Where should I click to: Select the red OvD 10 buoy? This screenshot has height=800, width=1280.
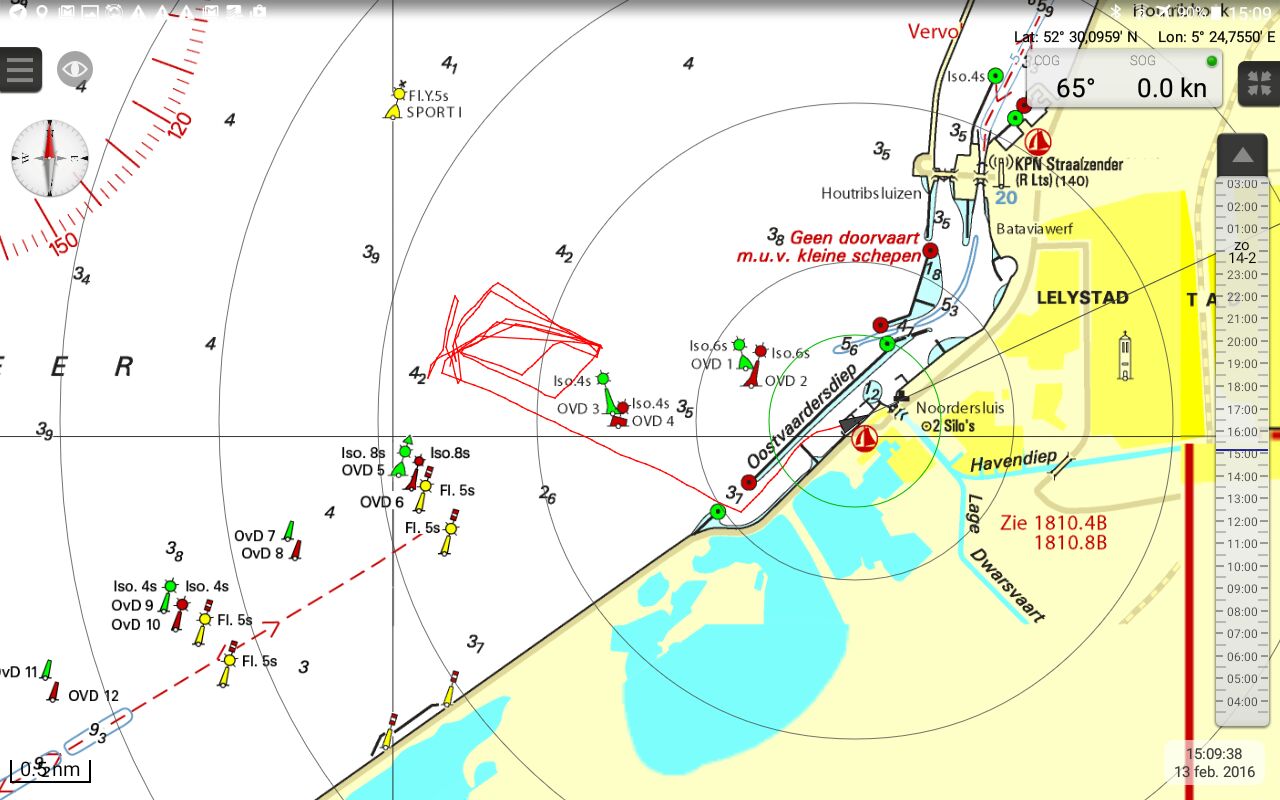pyautogui.click(x=179, y=615)
